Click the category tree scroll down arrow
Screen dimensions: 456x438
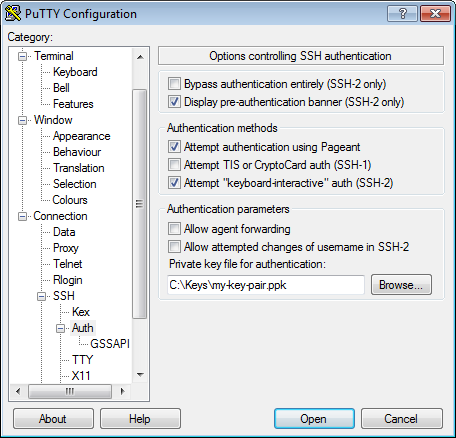pyautogui.click(x=140, y=375)
